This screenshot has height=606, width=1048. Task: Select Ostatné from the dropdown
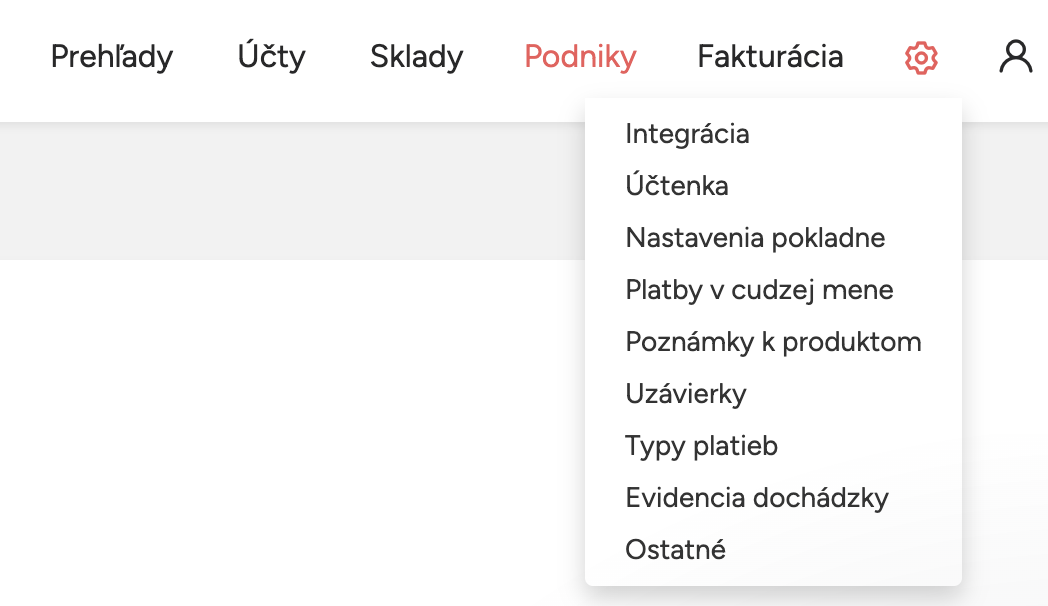[x=675, y=549]
